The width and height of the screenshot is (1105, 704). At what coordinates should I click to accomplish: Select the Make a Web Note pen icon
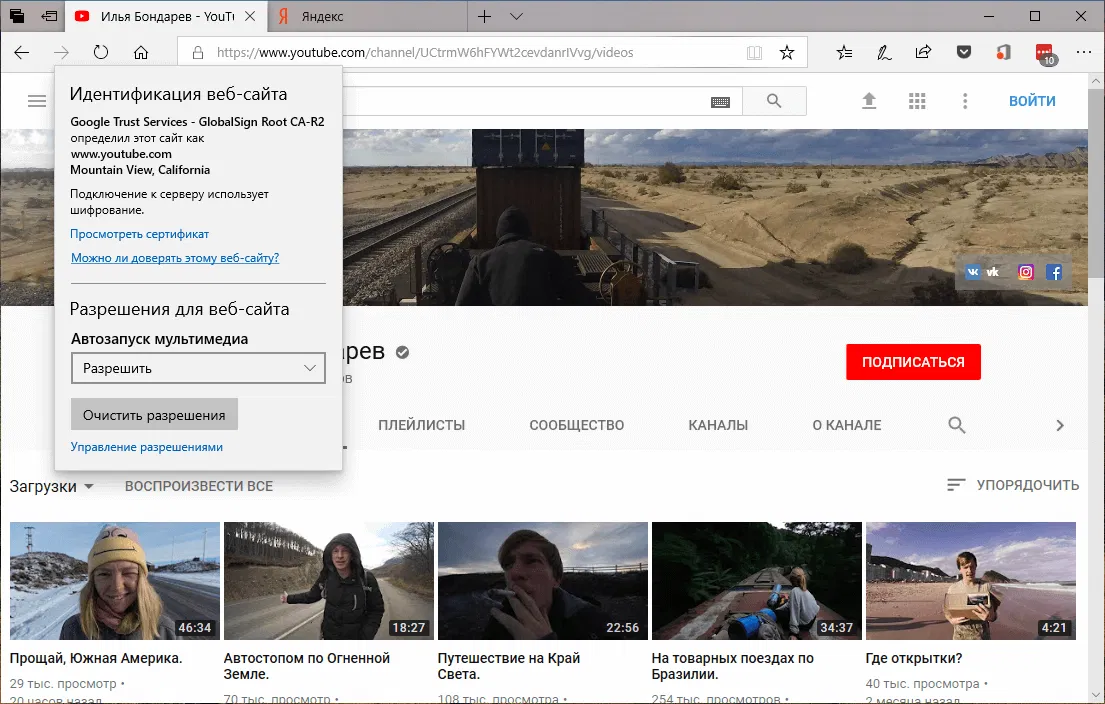coord(884,52)
